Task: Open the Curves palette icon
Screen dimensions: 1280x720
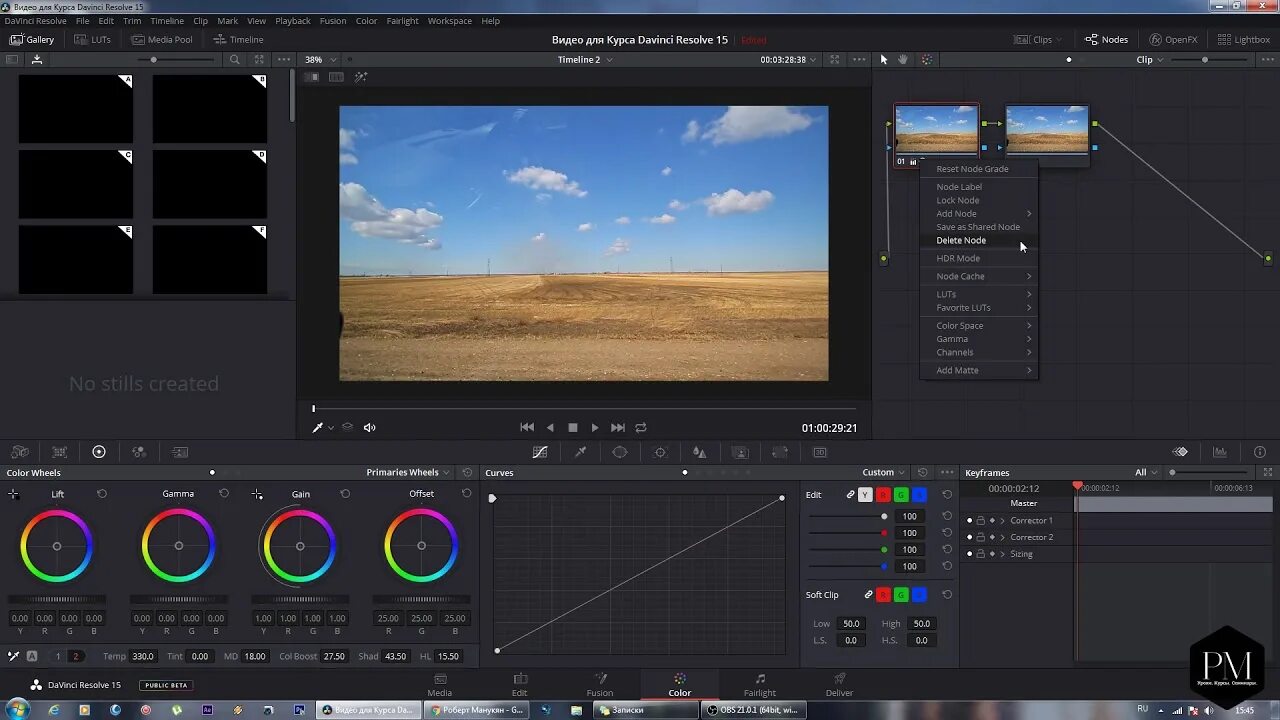Action: click(540, 452)
